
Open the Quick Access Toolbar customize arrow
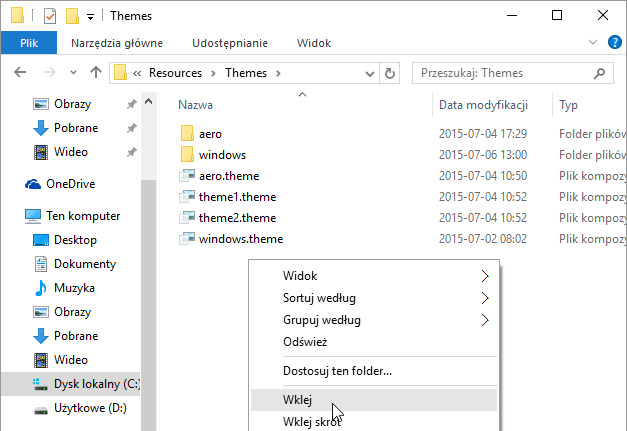coord(91,17)
